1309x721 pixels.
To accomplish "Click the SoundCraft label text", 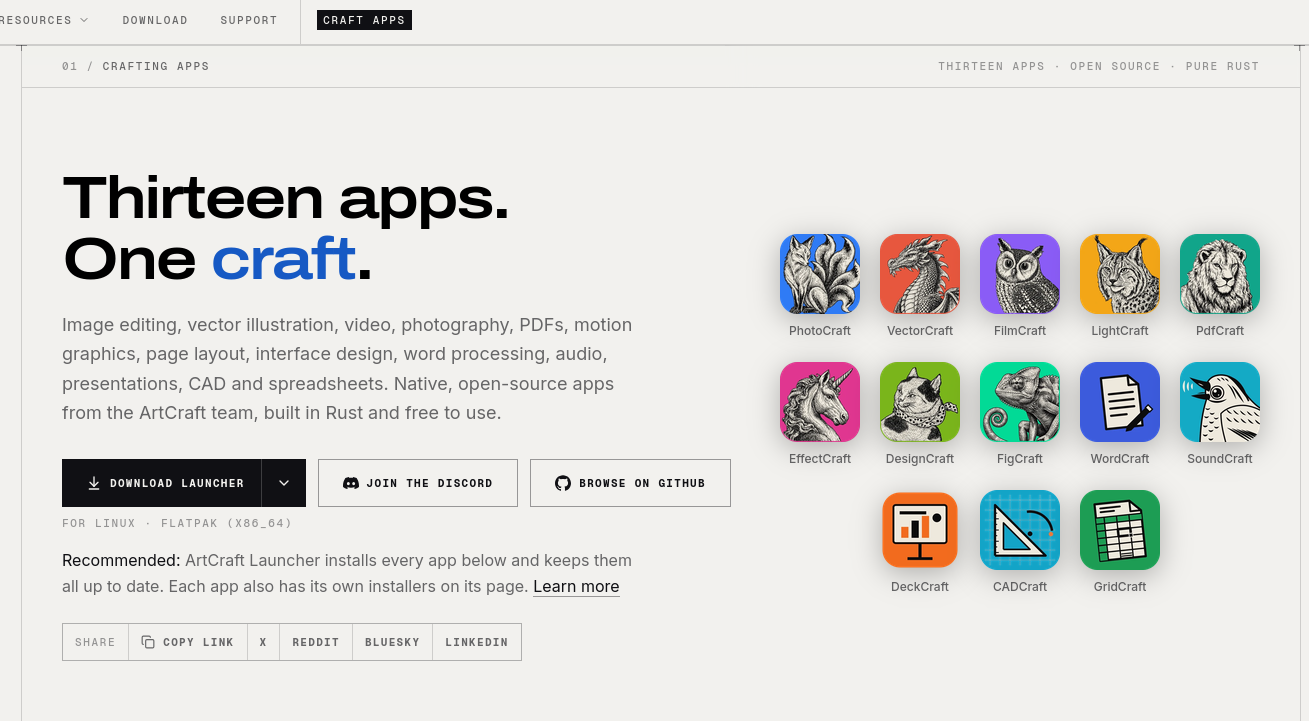I will [1220, 459].
